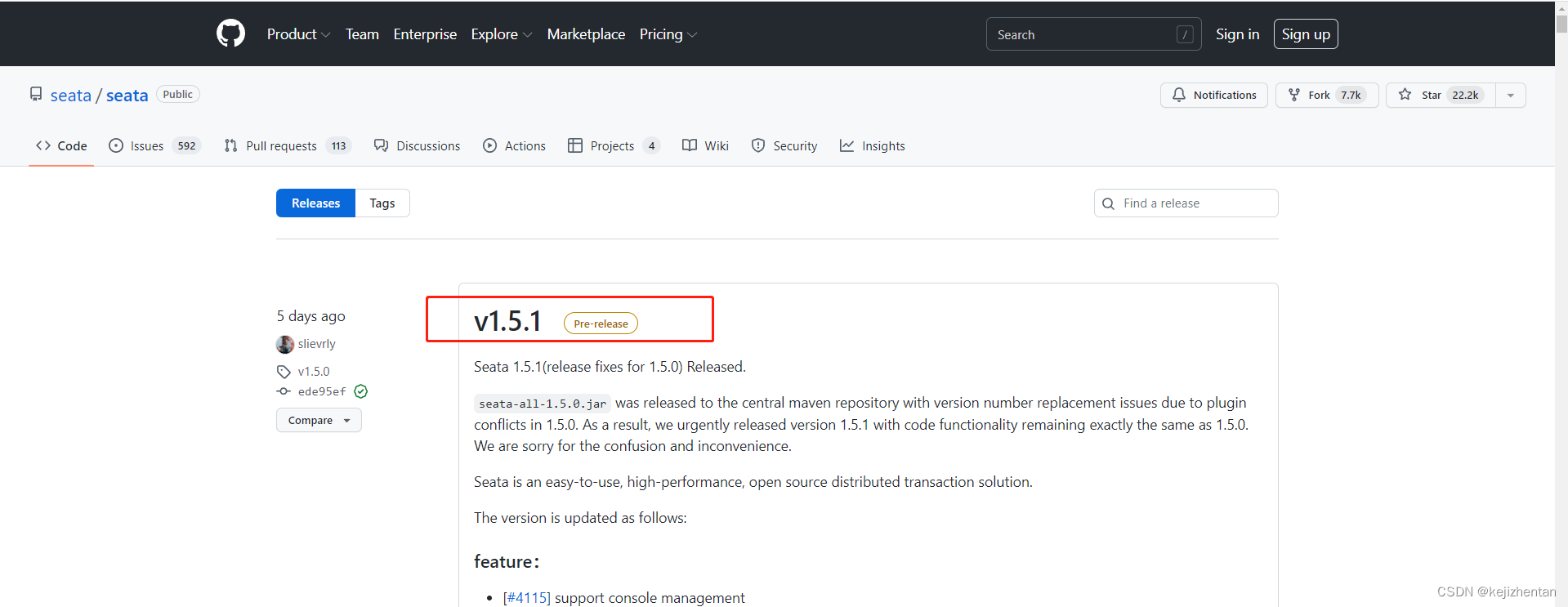
Task: Click the seata-all-1.5.0.jar code text
Action: click(543, 404)
